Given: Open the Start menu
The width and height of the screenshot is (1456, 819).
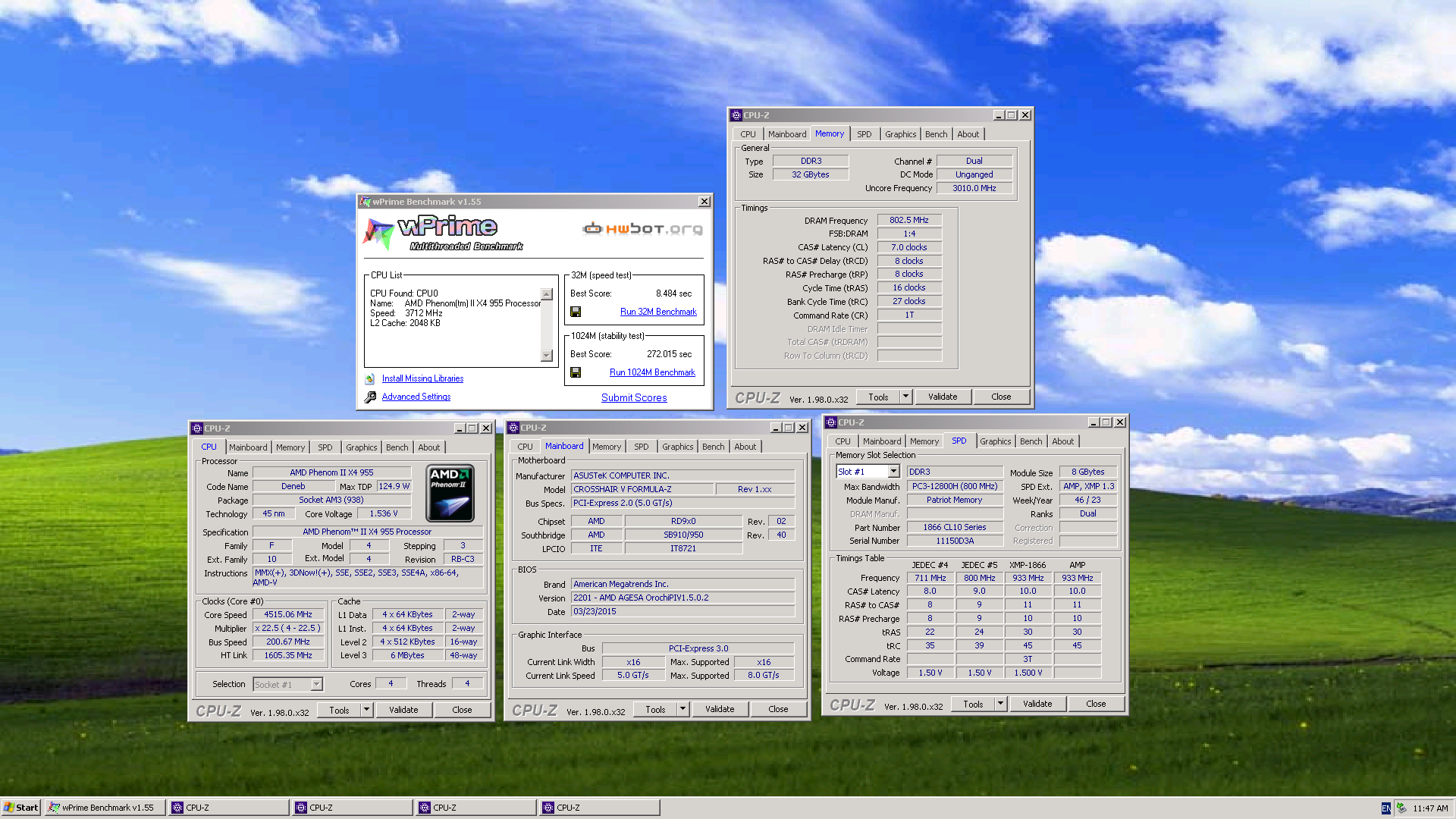Looking at the screenshot, I should [21, 808].
